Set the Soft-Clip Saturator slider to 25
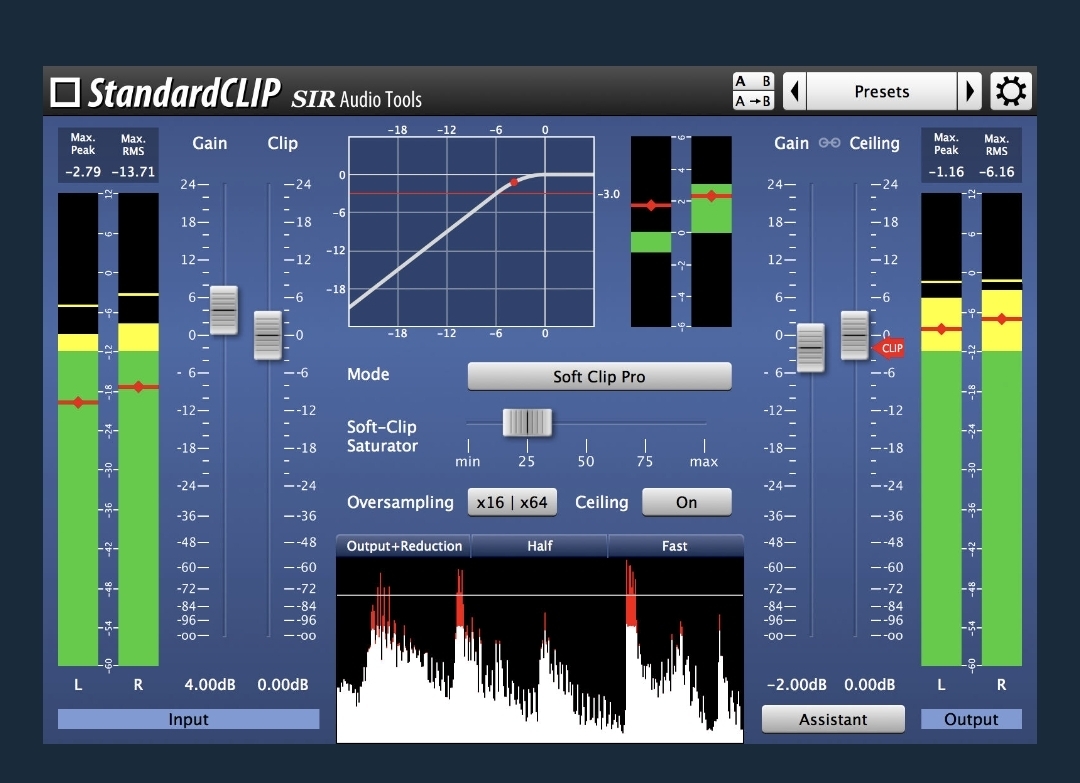Viewport: 1080px width, 783px height. (527, 424)
